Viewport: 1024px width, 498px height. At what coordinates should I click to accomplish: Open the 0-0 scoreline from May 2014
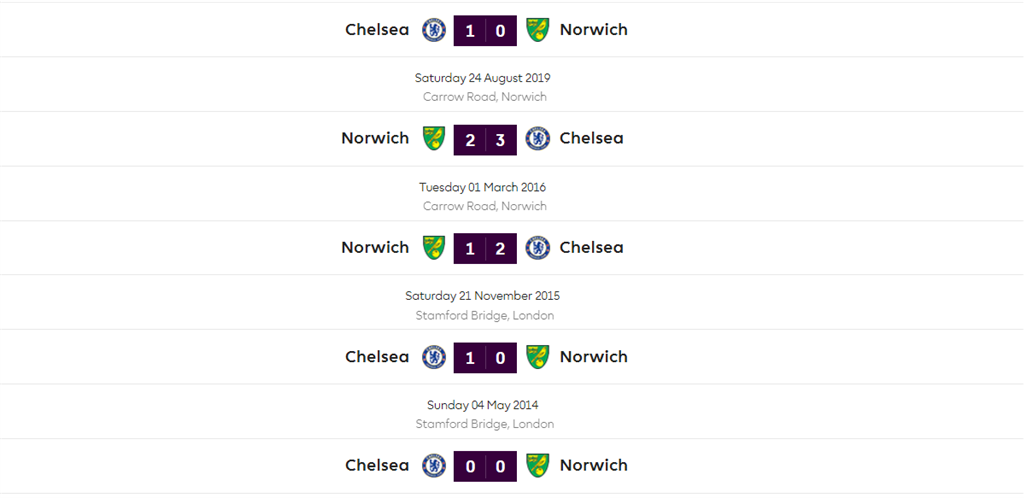(485, 466)
